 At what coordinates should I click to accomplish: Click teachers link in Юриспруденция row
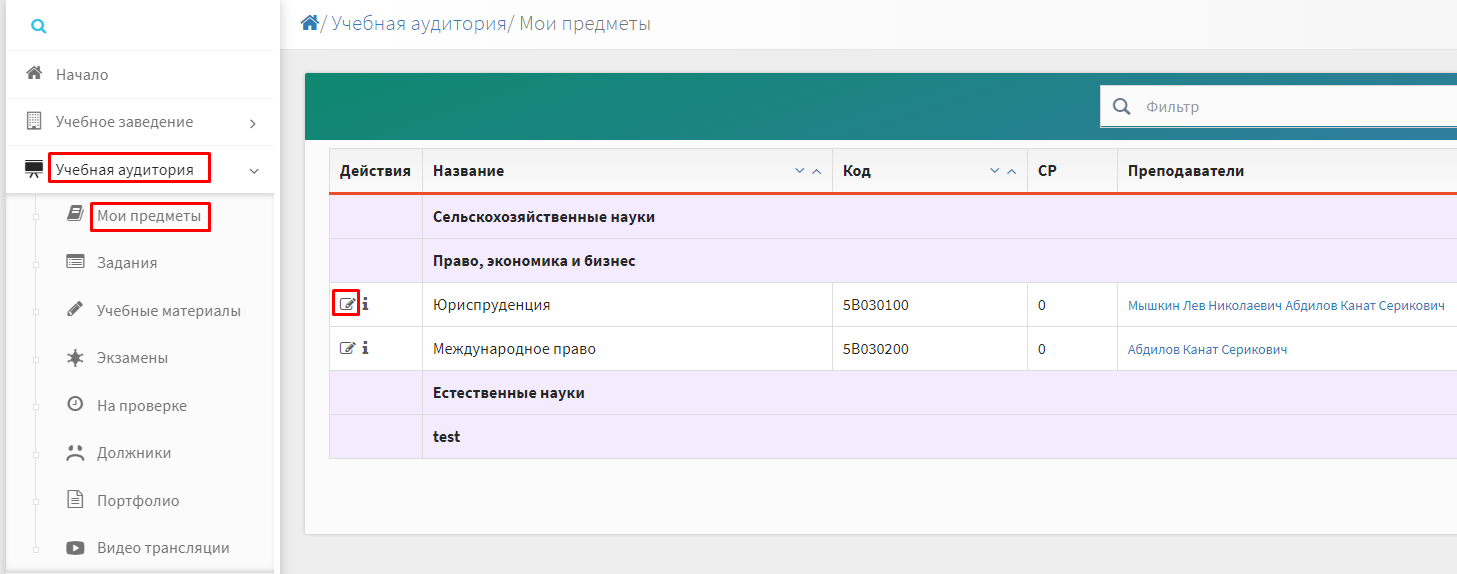pos(1286,306)
